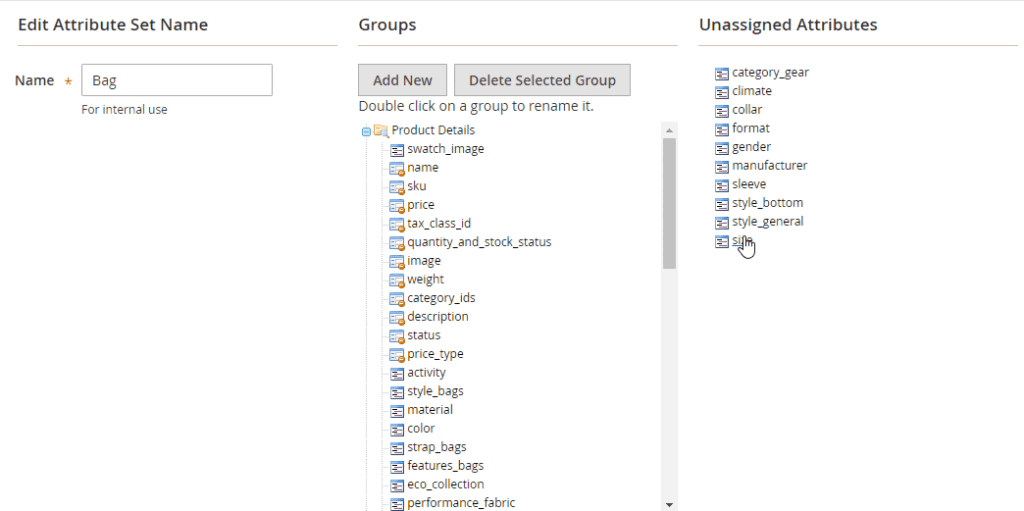This screenshot has height=511, width=1024.
Task: Click the swatch_image attribute icon
Action: pos(397,150)
